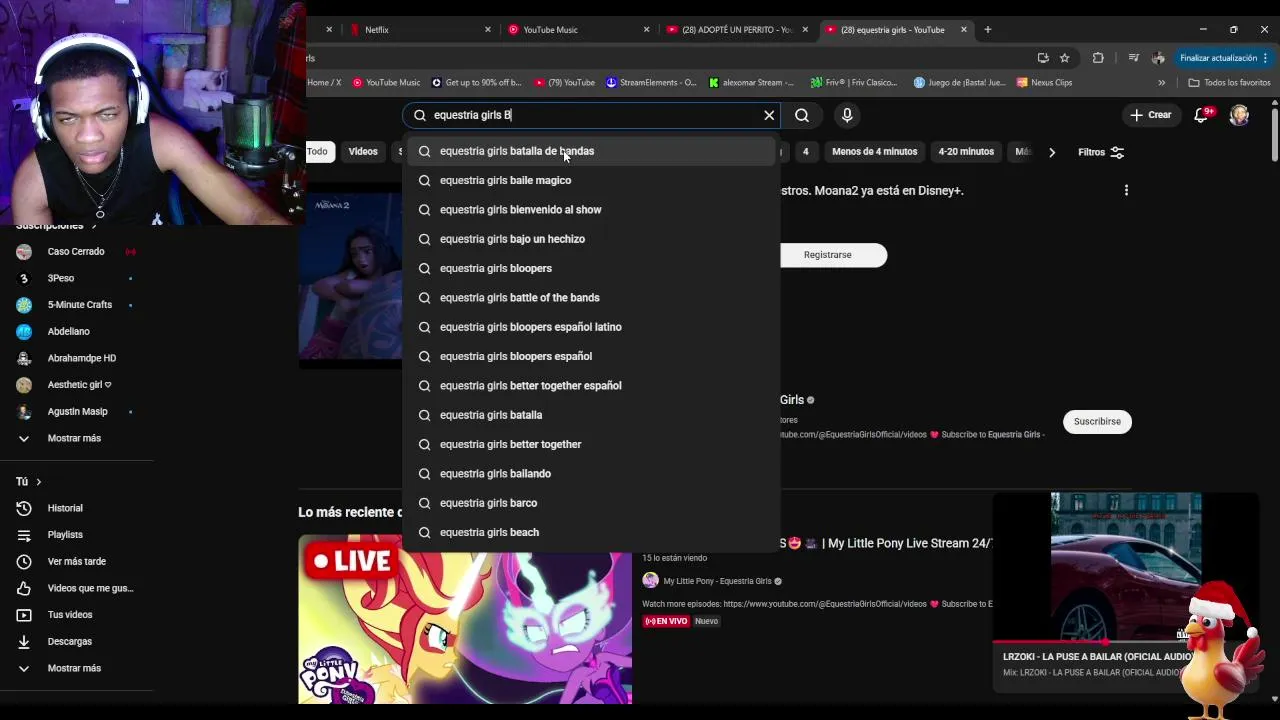Click the Crear button
Viewport: 1280px width, 720px height.
coord(1150,115)
